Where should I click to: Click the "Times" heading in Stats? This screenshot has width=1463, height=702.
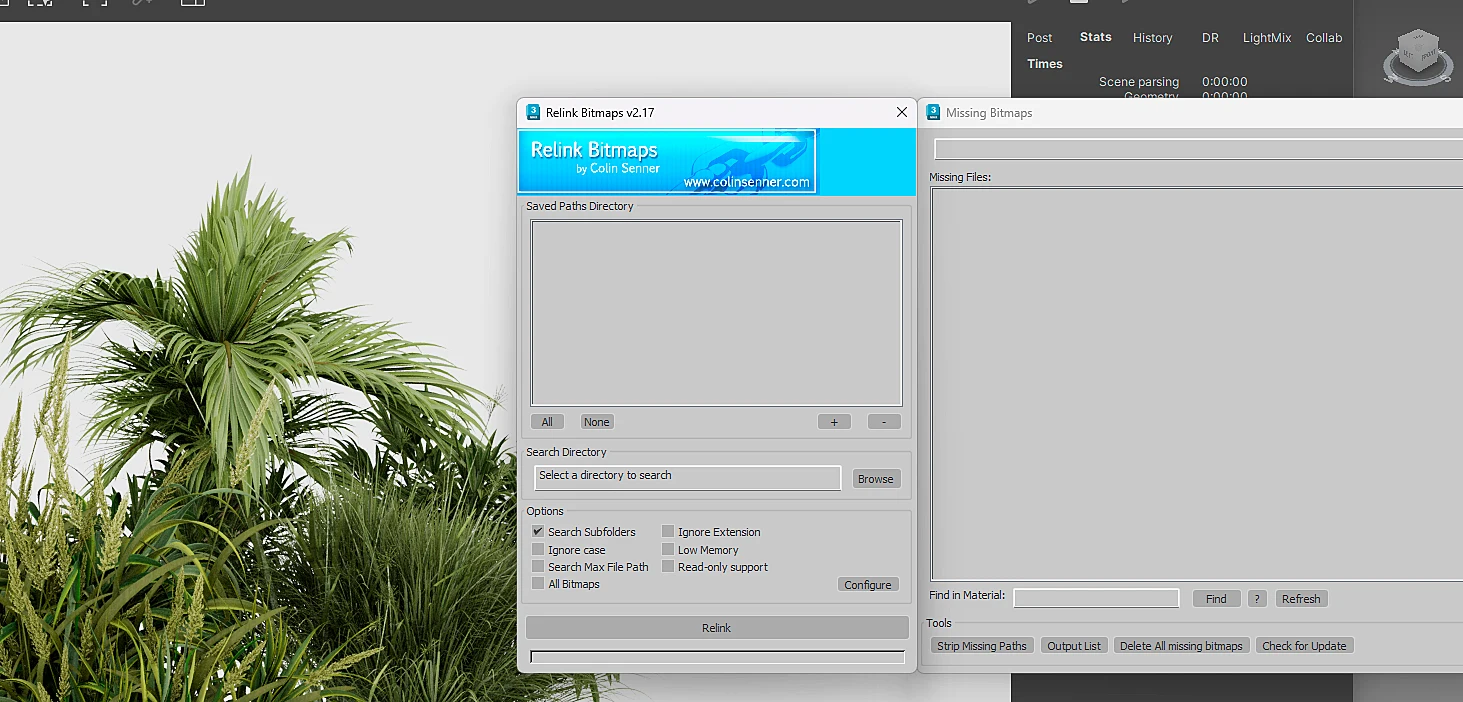[1045, 64]
